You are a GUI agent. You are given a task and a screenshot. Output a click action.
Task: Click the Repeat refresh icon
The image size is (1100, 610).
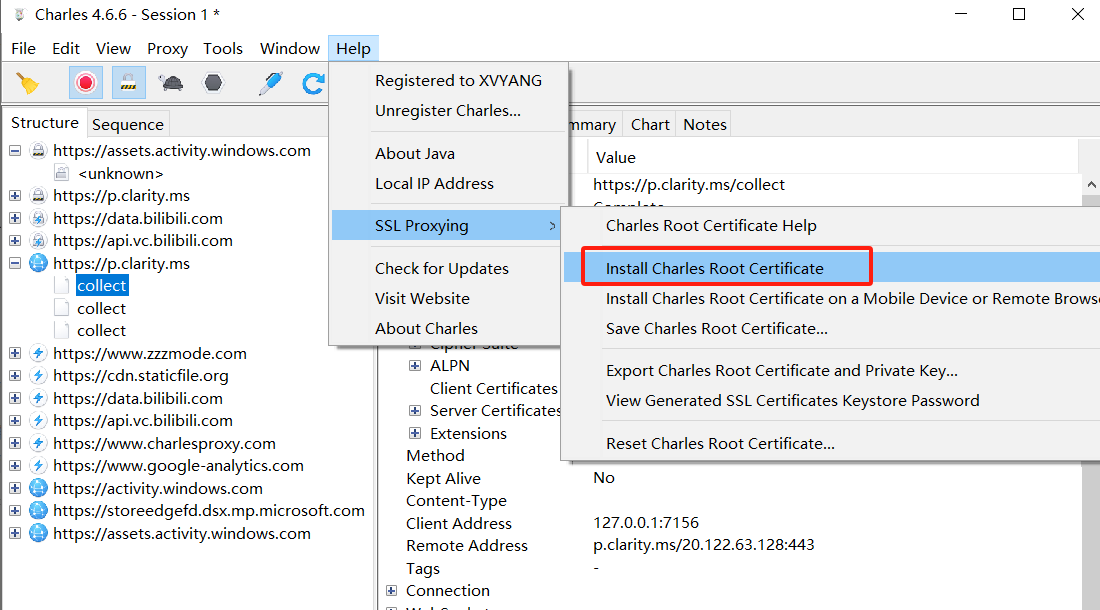(313, 83)
